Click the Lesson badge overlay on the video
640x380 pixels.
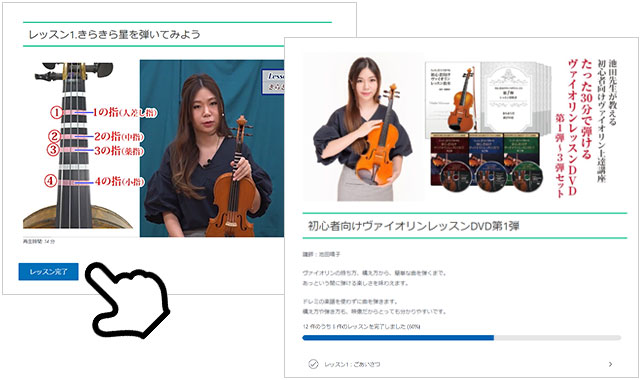tap(273, 81)
